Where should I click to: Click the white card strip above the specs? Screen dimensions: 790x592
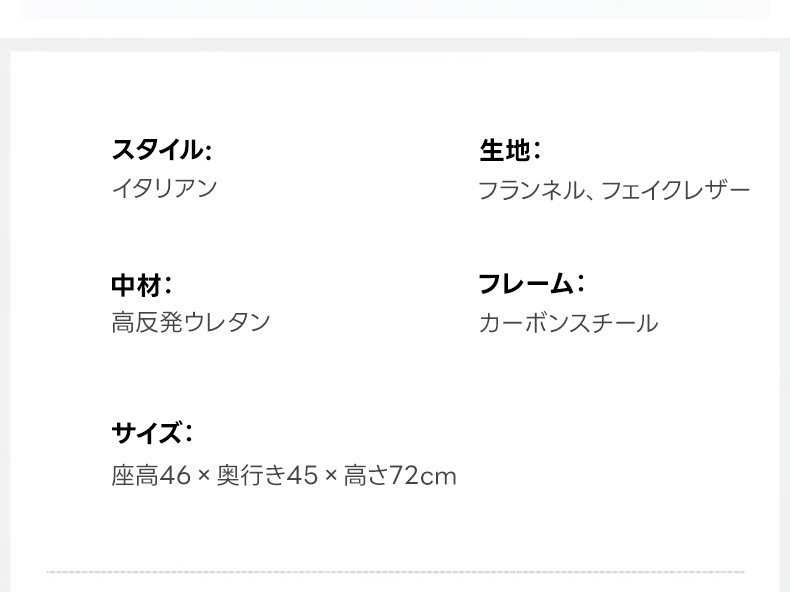click(x=395, y=8)
